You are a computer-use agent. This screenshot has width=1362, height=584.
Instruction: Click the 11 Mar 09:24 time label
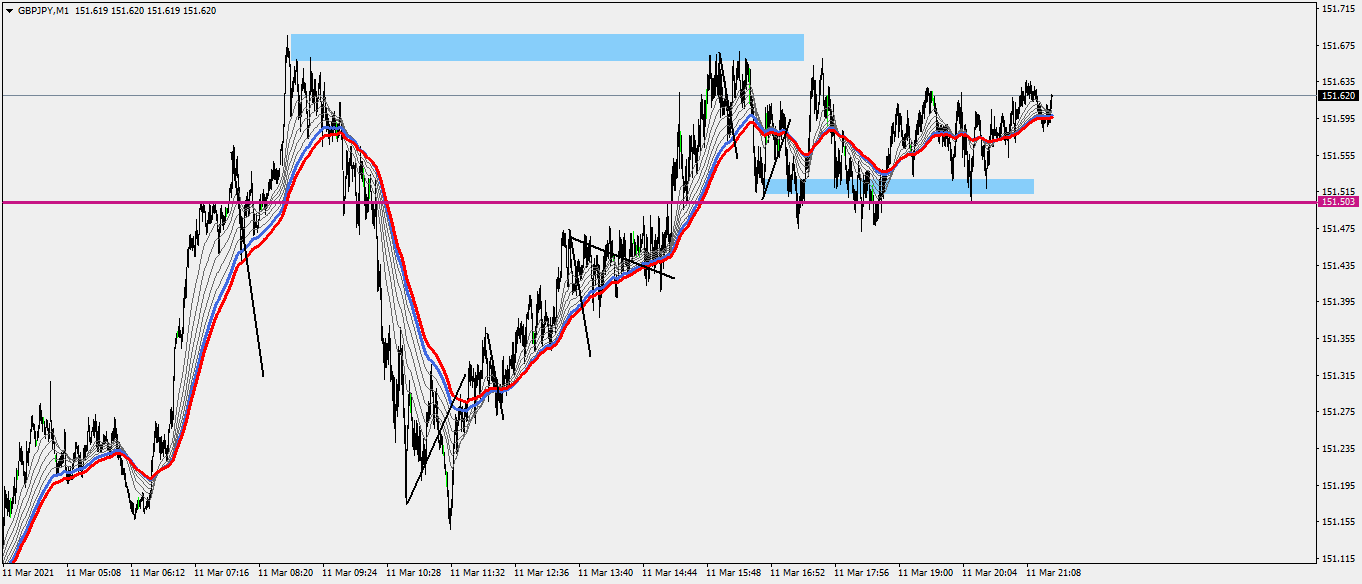click(349, 574)
